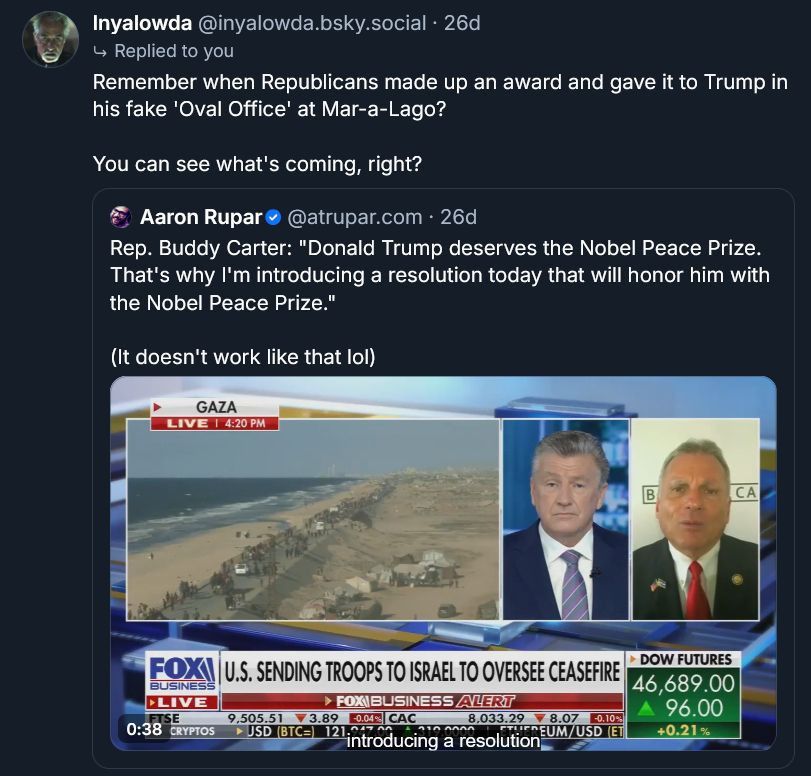
Task: Click the Inyalowda display name
Action: point(142,22)
